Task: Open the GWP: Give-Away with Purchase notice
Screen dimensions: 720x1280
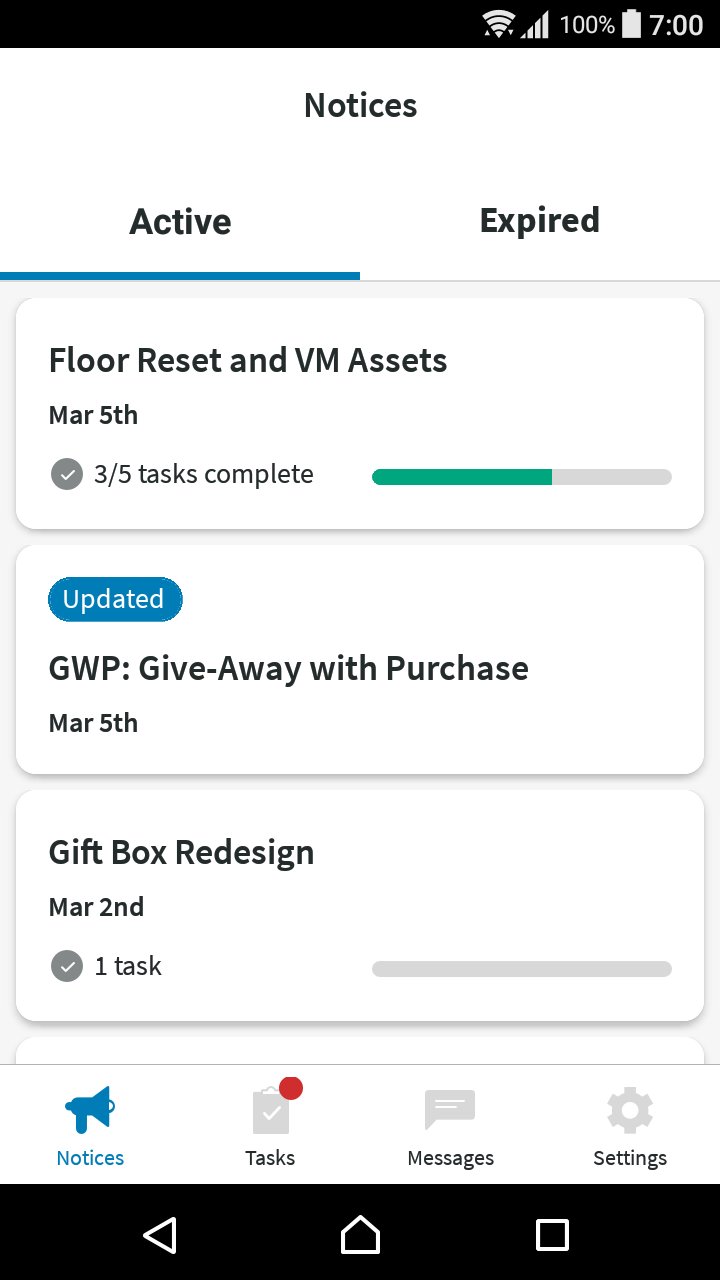Action: 289,668
